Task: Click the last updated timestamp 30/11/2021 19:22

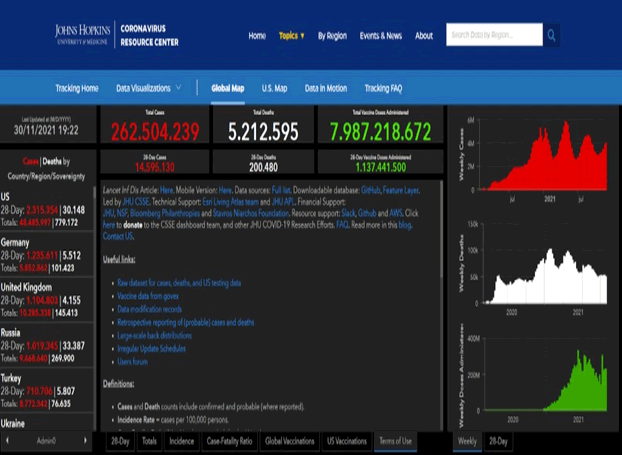Action: coord(46,130)
